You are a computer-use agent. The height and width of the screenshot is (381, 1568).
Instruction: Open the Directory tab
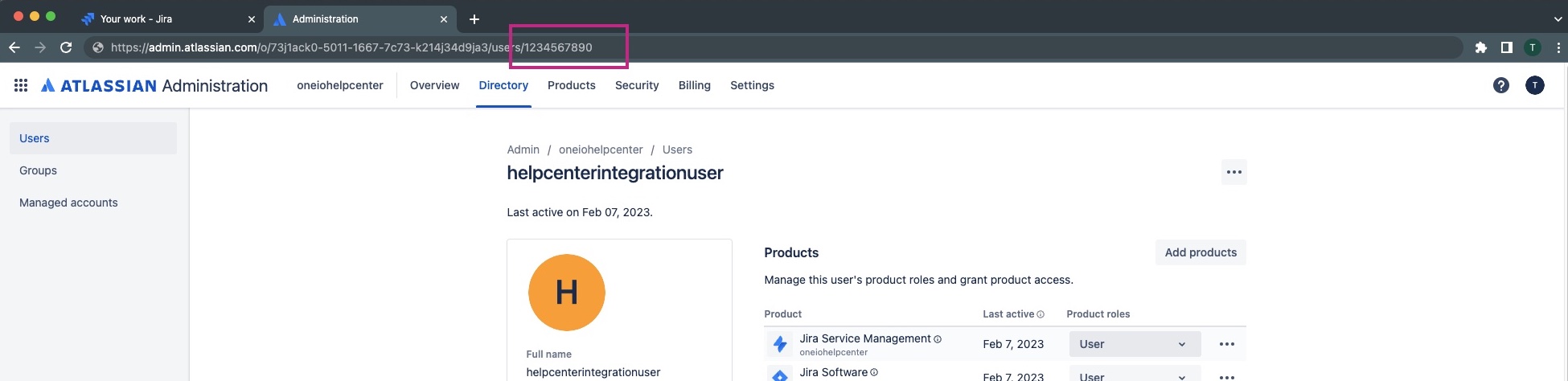pos(503,85)
